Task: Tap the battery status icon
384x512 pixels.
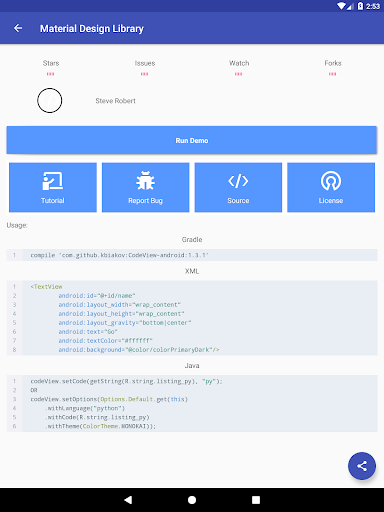Action: coord(360,6)
